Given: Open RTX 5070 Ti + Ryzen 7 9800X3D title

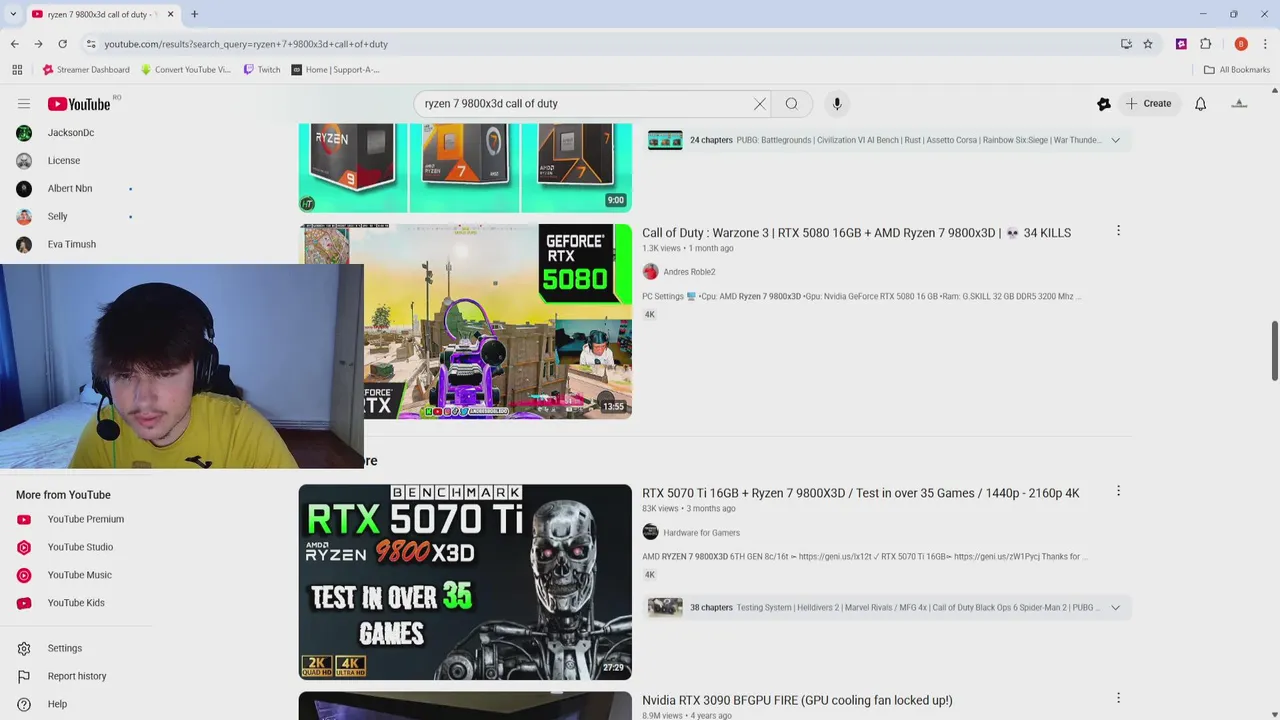Looking at the screenshot, I should [x=860, y=493].
